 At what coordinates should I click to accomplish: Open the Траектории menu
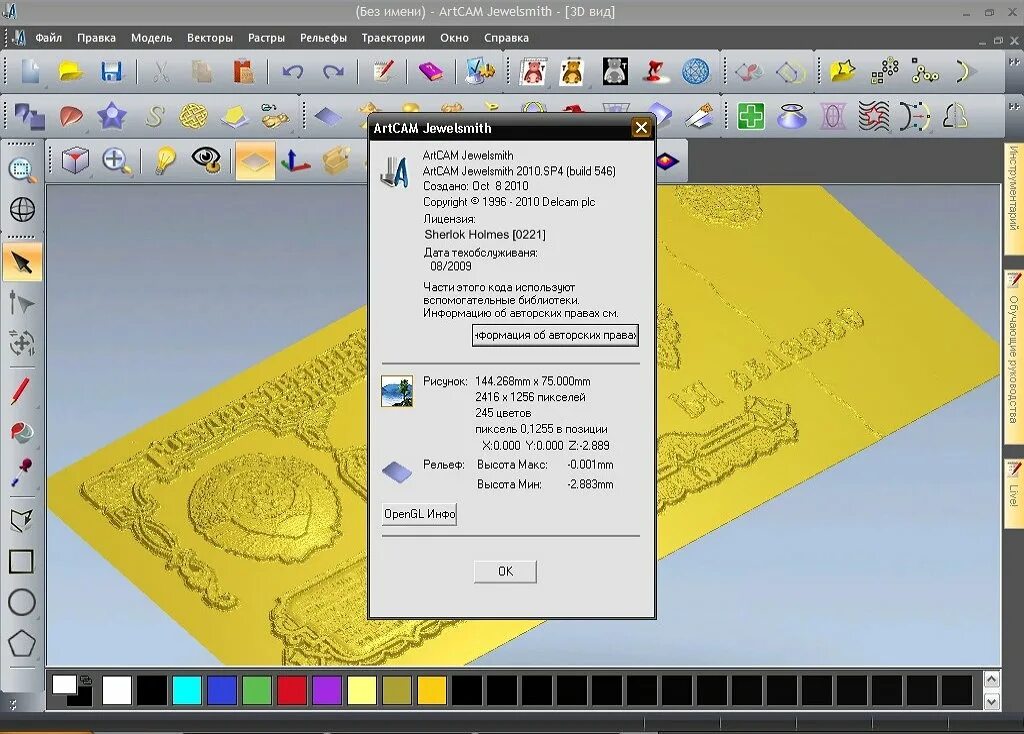coord(393,38)
